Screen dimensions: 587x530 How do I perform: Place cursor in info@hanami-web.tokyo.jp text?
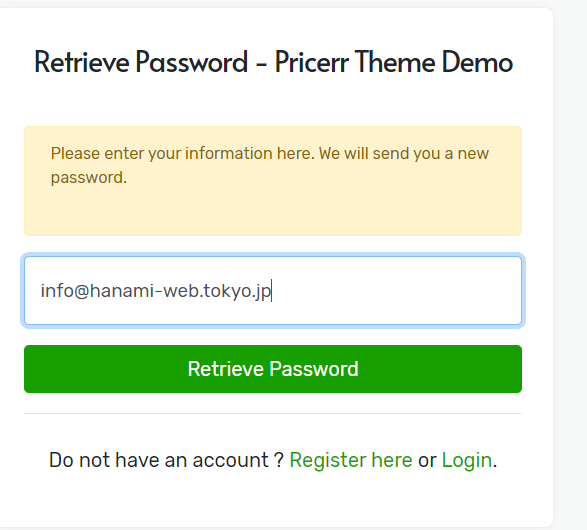(x=156, y=291)
